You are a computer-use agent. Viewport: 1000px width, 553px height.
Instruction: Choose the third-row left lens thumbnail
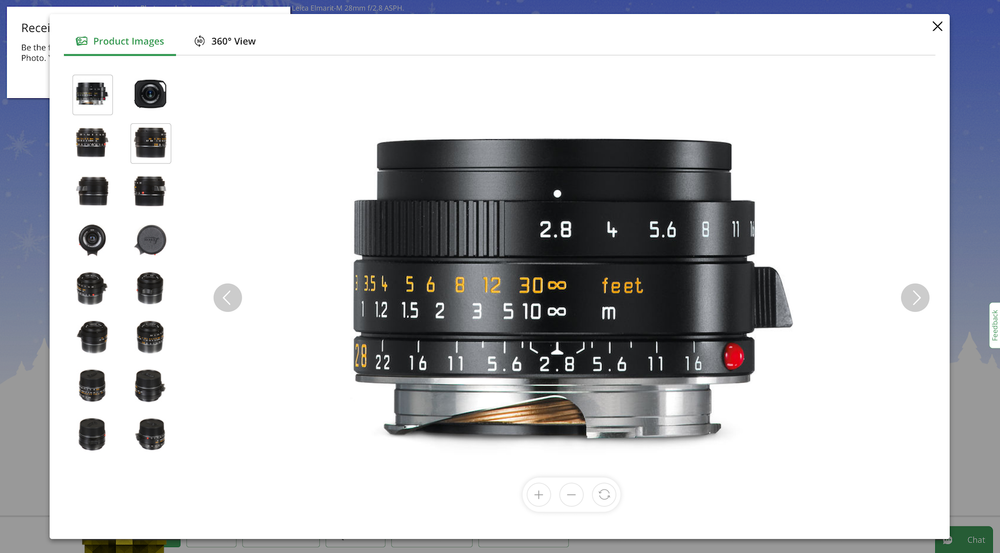click(x=92, y=191)
